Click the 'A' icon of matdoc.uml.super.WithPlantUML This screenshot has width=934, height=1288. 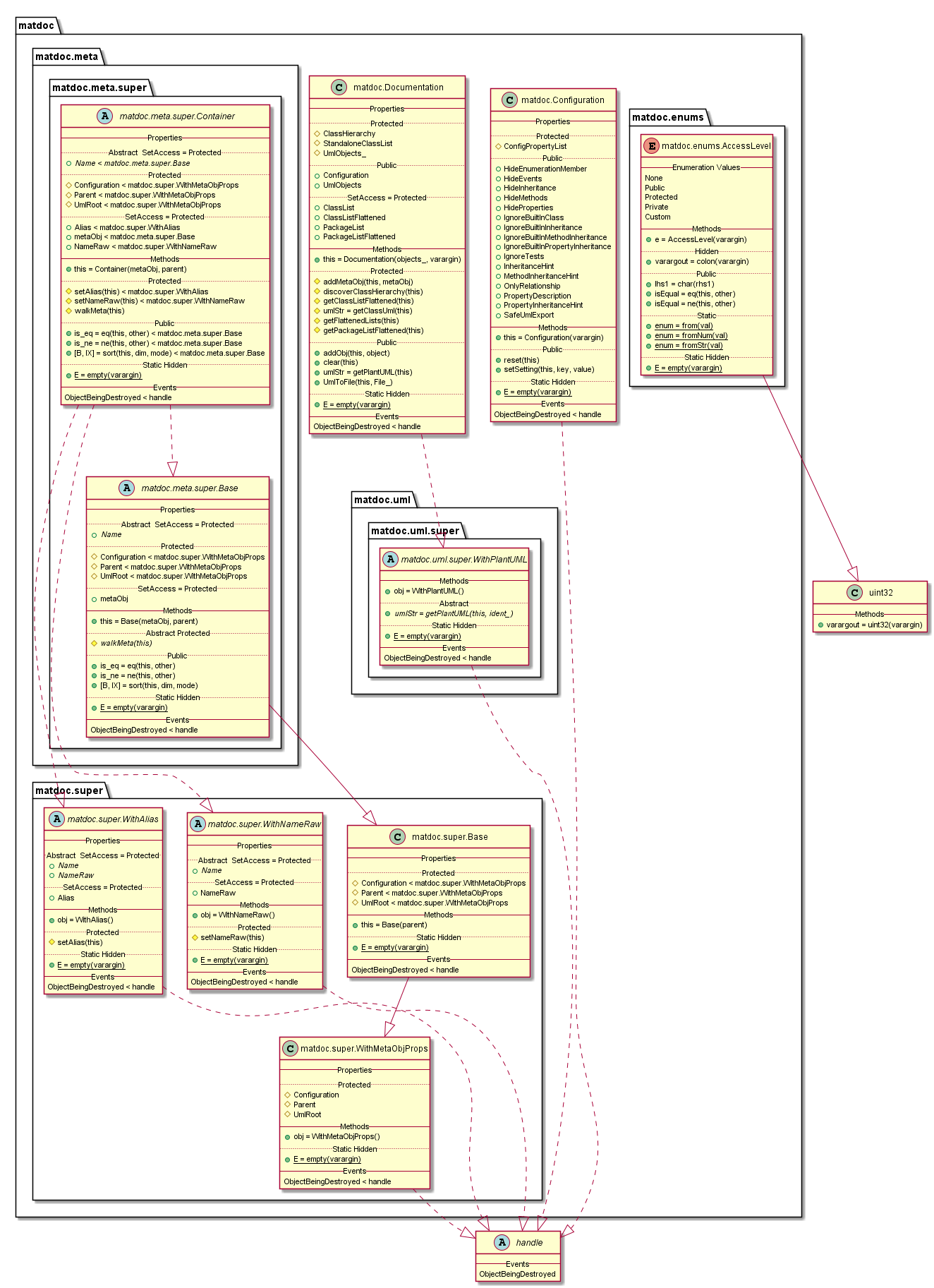click(x=391, y=560)
